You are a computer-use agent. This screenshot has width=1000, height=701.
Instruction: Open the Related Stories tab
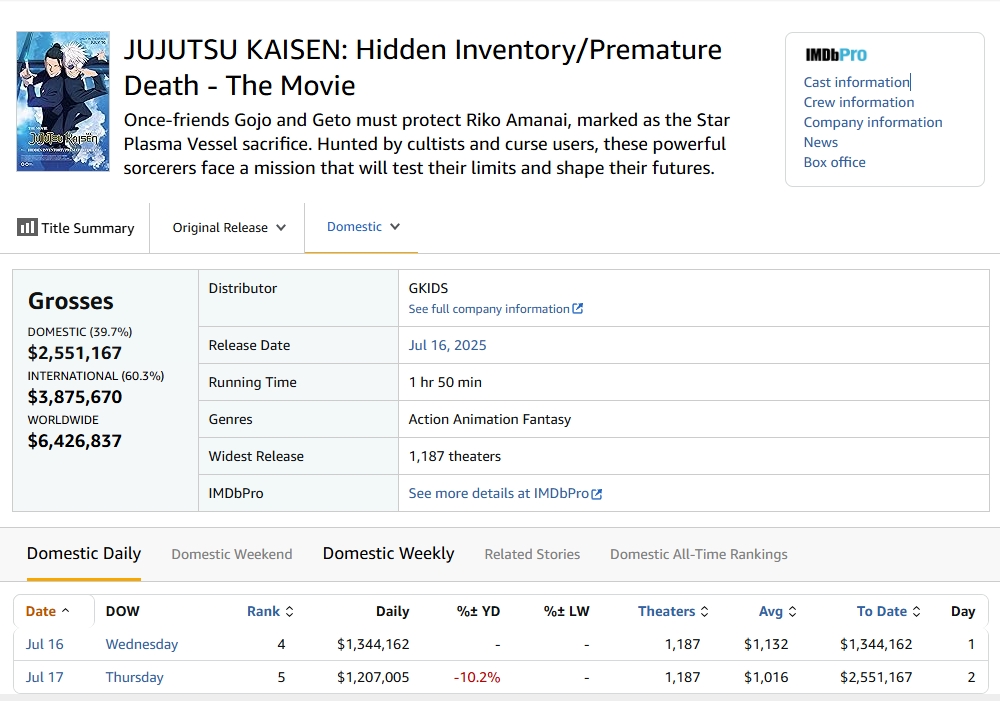[x=532, y=554]
